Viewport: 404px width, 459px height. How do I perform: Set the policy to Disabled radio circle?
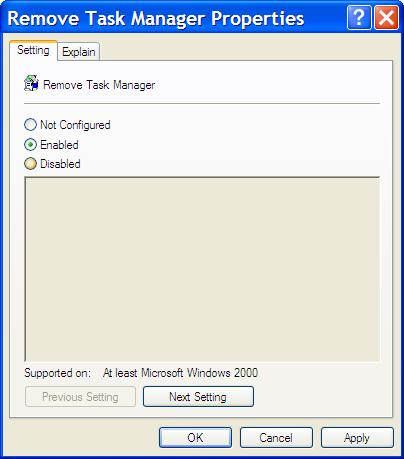click(30, 164)
